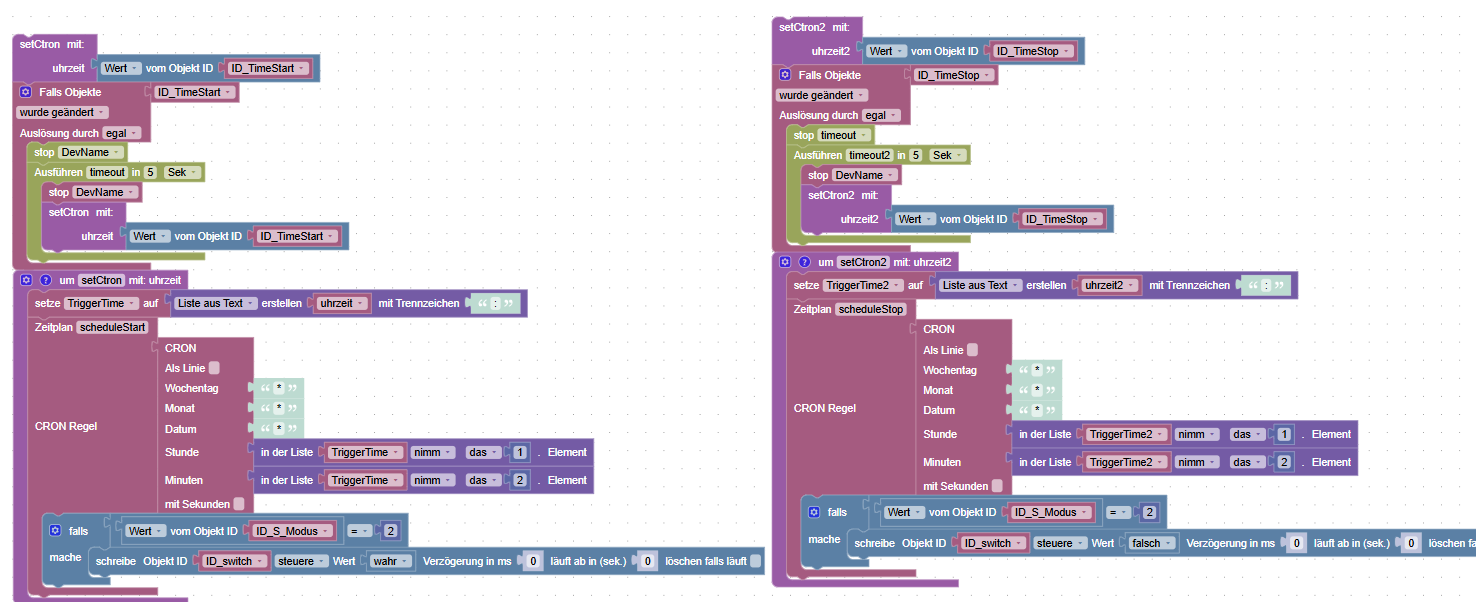Edit seconds value 5 after timeout in
The height and width of the screenshot is (602, 1476).
(150, 172)
